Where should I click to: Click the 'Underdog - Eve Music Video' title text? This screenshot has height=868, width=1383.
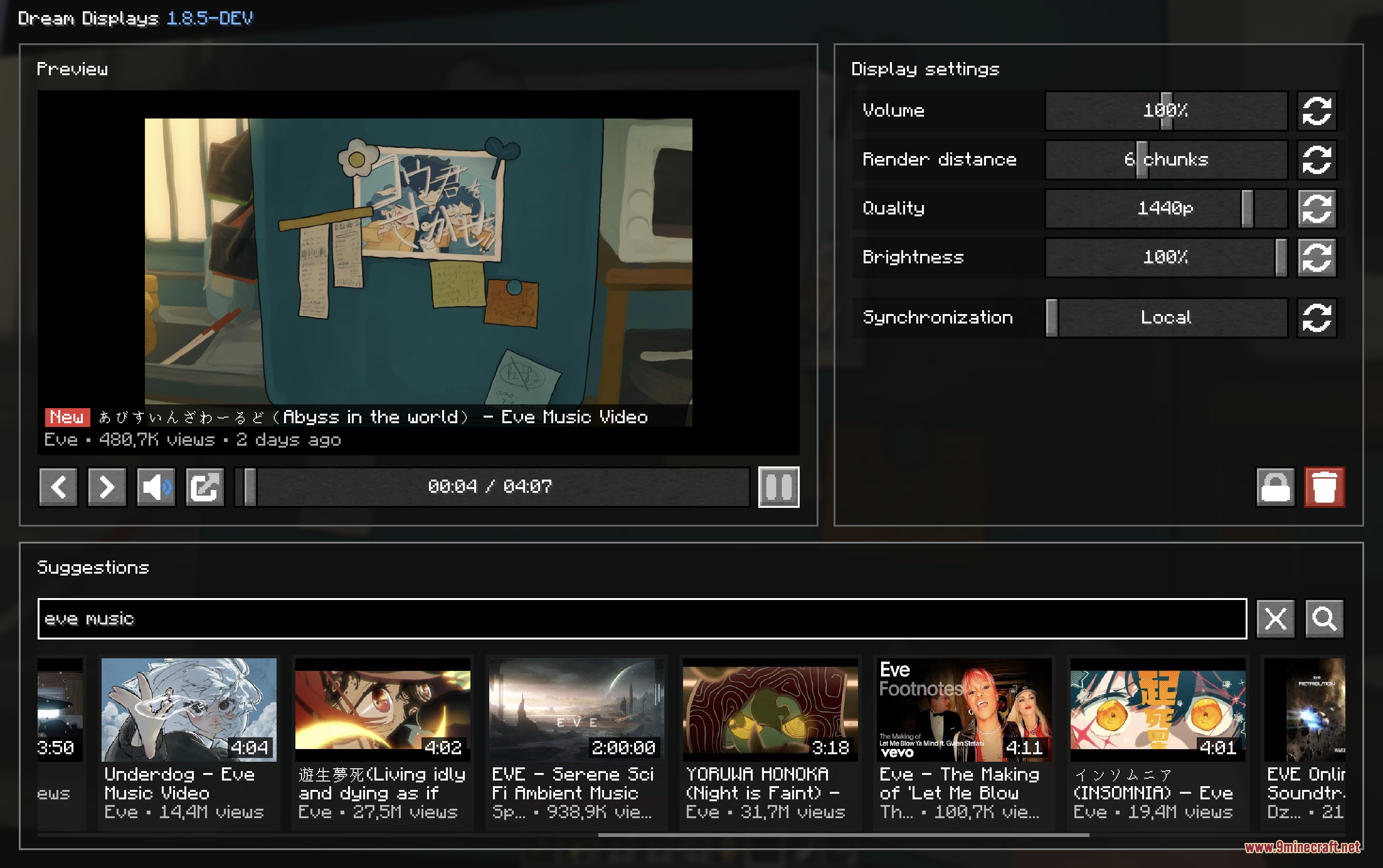(x=180, y=784)
